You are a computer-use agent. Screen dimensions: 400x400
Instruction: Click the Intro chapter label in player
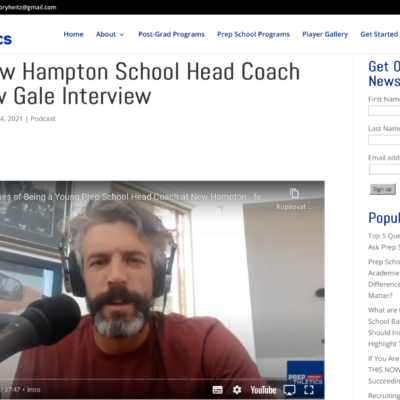[x=34, y=390]
